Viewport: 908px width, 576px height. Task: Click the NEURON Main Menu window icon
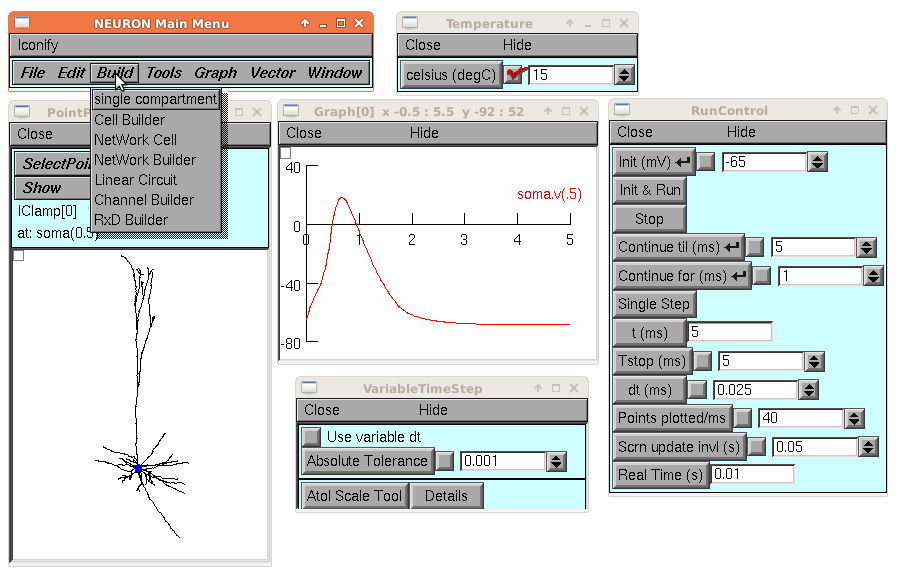[x=22, y=23]
